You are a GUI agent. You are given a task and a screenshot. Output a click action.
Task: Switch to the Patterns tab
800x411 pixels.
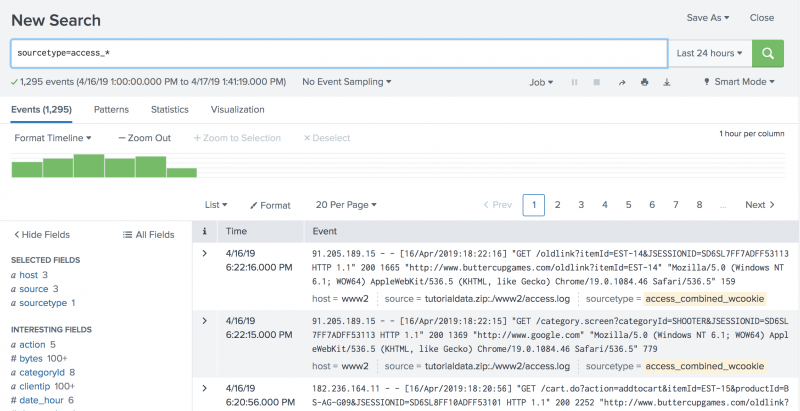coord(111,110)
